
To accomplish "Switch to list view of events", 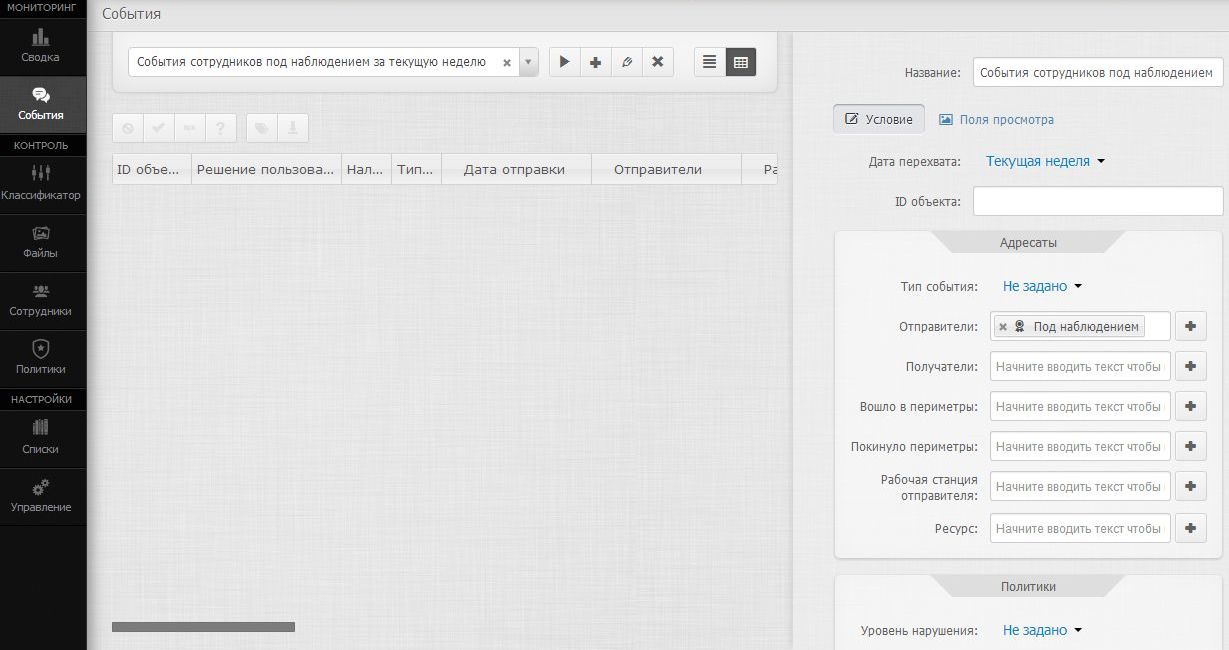I will click(x=709, y=62).
